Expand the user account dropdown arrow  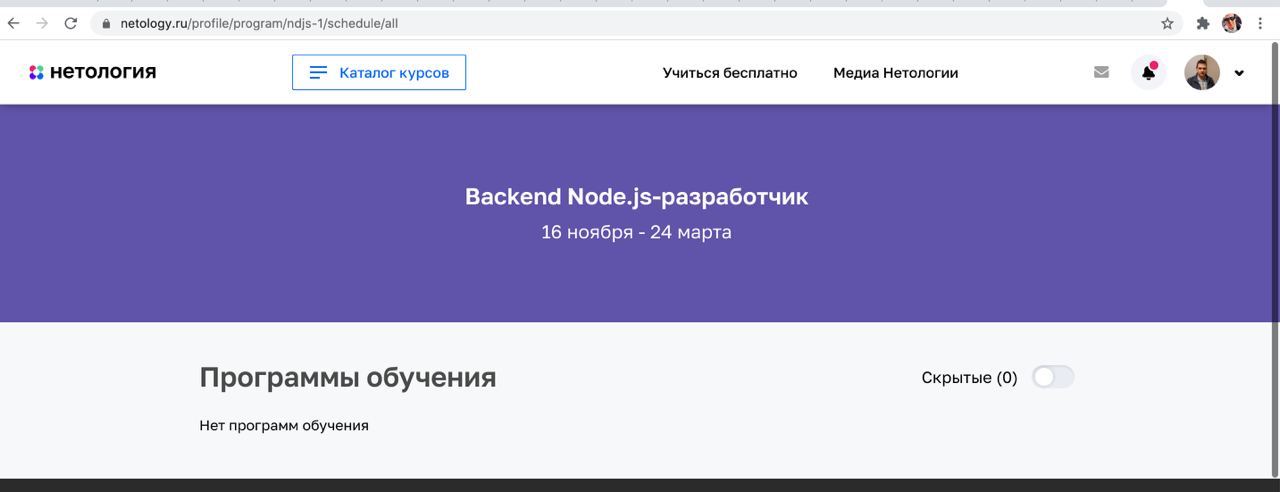click(1239, 73)
